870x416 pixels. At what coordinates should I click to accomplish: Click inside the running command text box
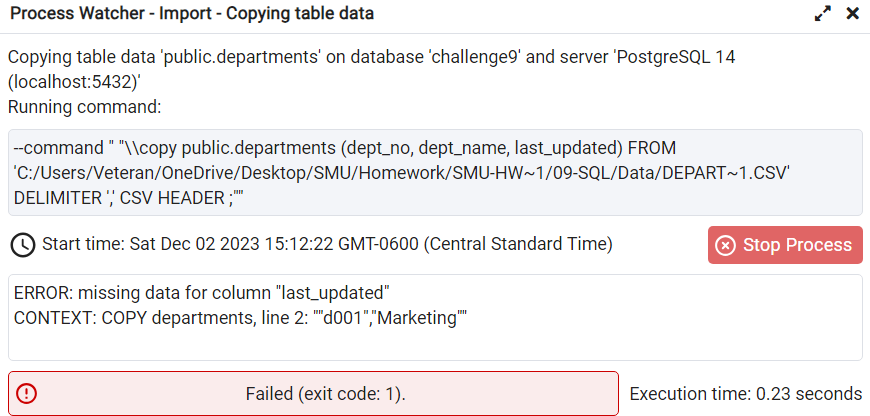tap(435, 173)
